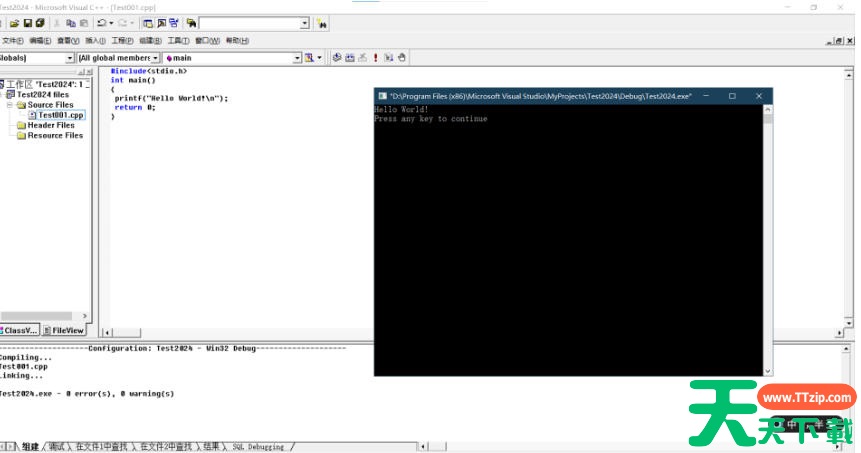Collapse the Source Files tree folder
The height and width of the screenshot is (453, 861).
click(x=10, y=105)
